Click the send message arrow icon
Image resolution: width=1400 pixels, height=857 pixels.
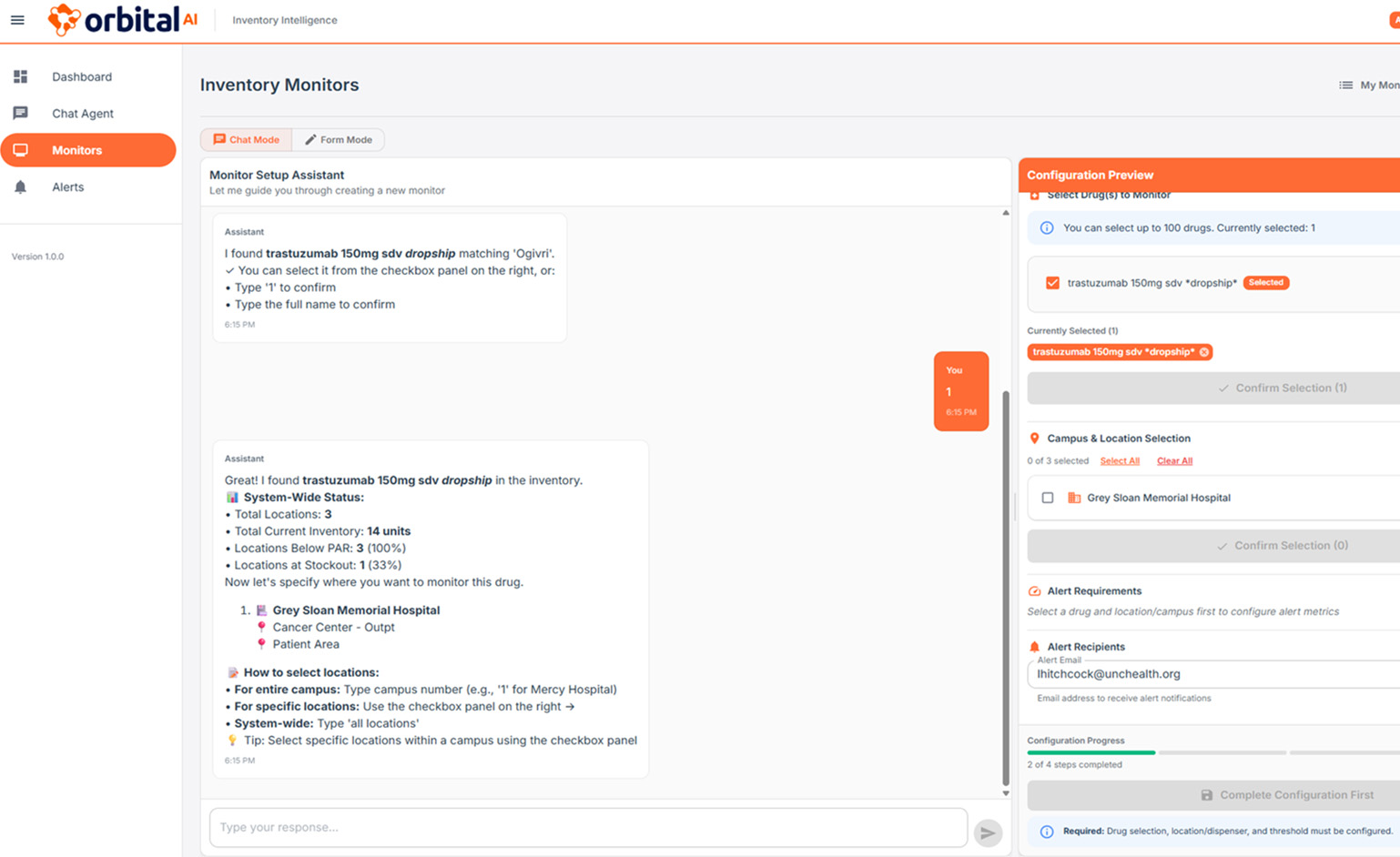point(988,832)
